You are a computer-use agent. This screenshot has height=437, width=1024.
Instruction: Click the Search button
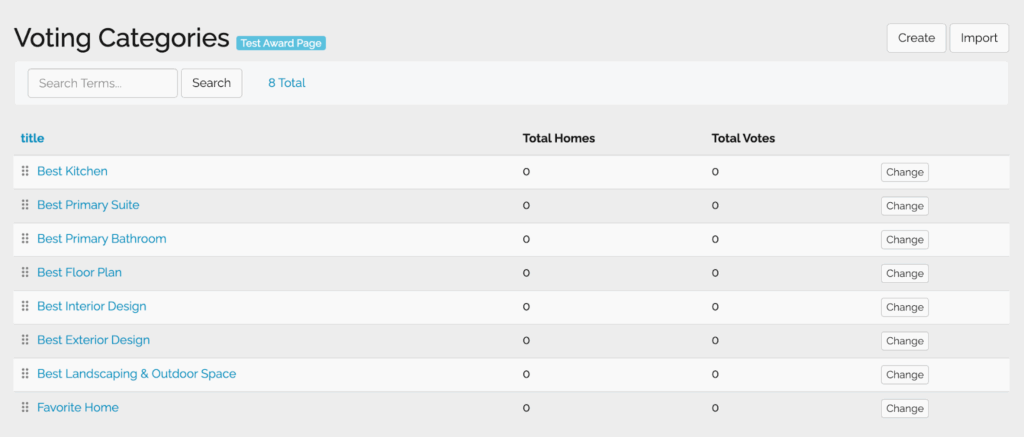coord(211,83)
